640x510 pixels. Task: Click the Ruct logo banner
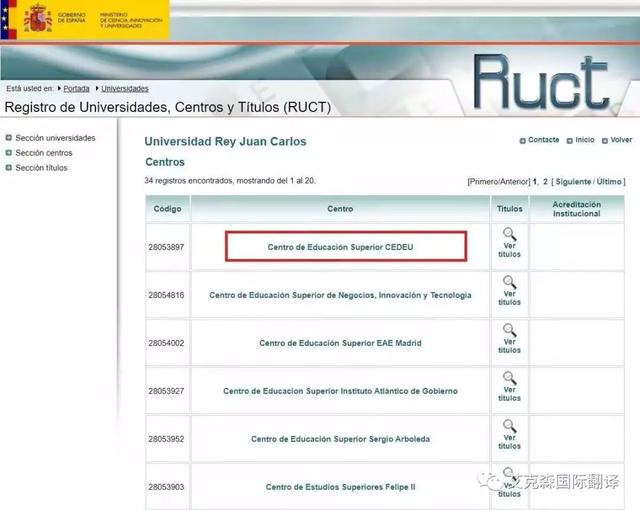tap(541, 82)
